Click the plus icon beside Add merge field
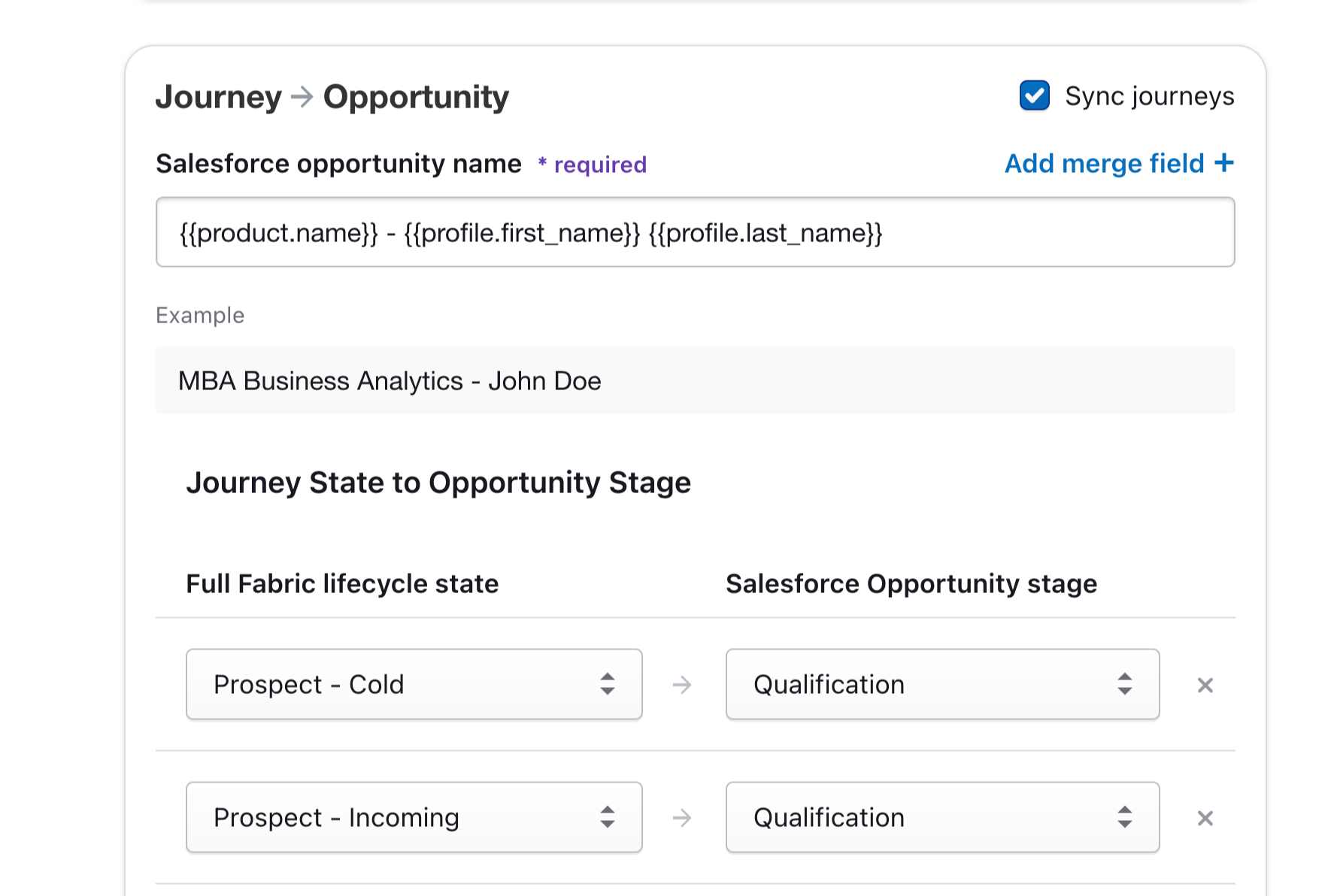This screenshot has height=896, width=1328. tap(1224, 162)
